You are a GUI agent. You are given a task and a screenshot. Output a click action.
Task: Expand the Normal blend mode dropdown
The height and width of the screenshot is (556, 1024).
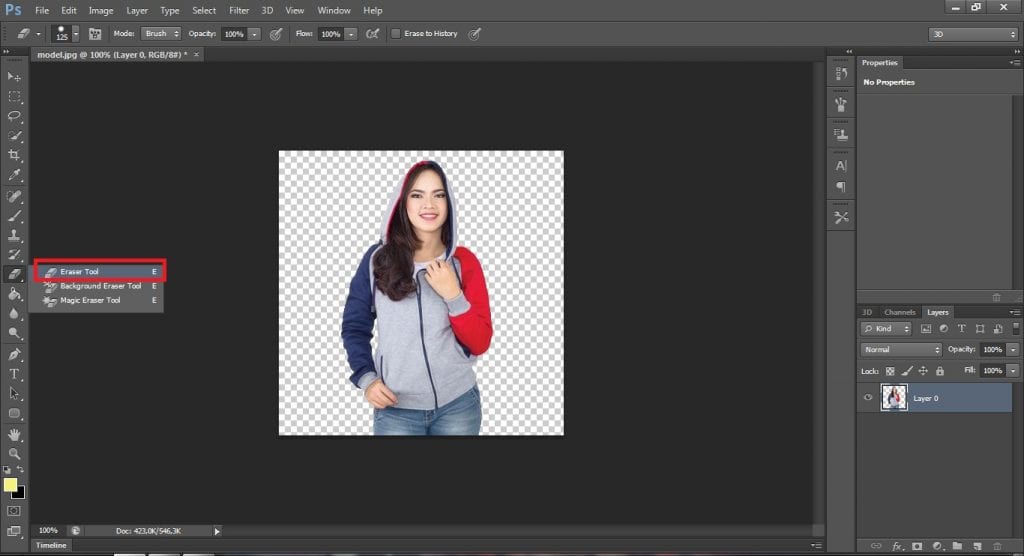[x=901, y=350]
